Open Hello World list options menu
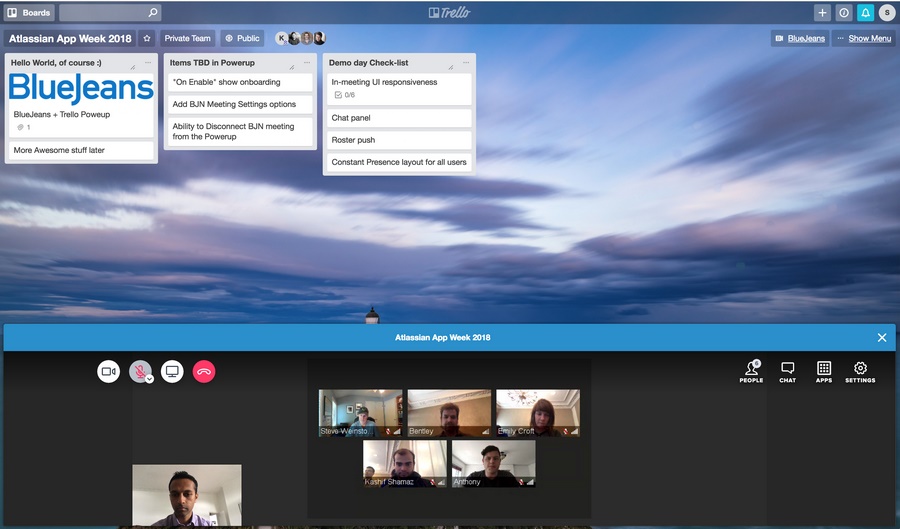The height and width of the screenshot is (529, 900). [148, 63]
